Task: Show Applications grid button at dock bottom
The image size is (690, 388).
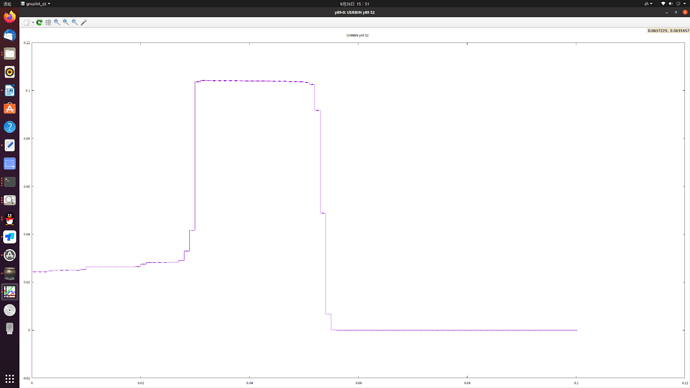Action: pyautogui.click(x=10, y=378)
